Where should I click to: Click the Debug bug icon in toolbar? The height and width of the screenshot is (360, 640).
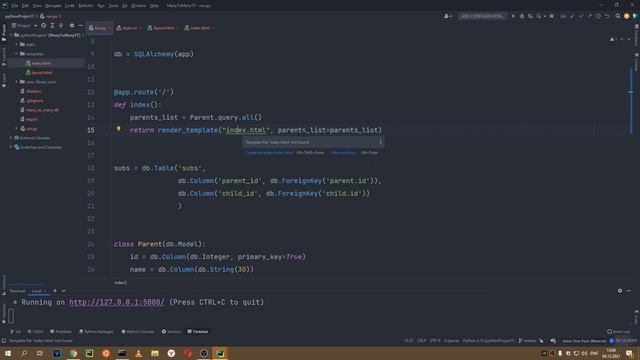(522, 16)
